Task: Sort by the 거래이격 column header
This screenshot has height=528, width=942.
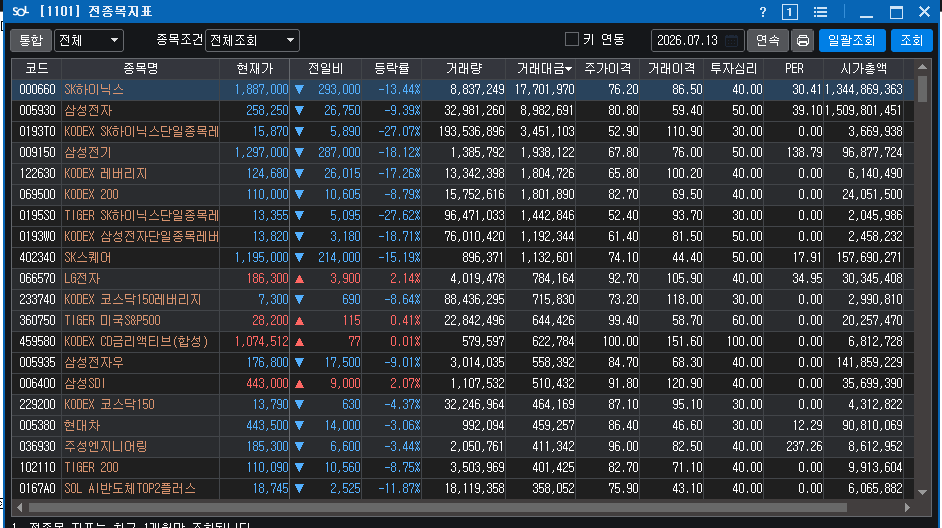Action: coord(671,68)
